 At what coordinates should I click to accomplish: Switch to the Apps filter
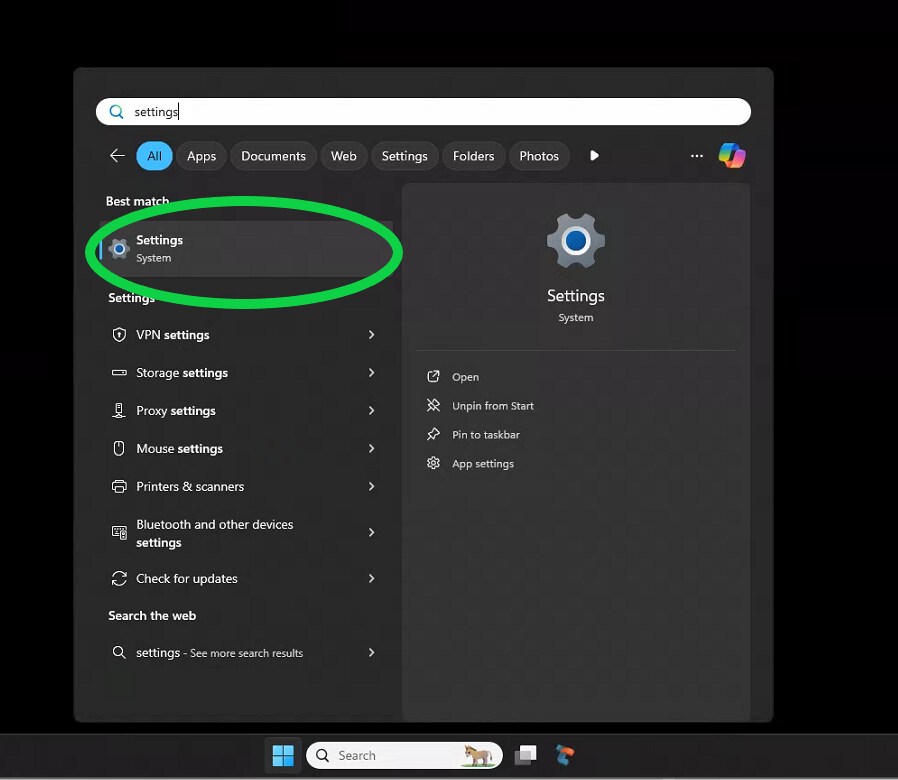tap(202, 156)
